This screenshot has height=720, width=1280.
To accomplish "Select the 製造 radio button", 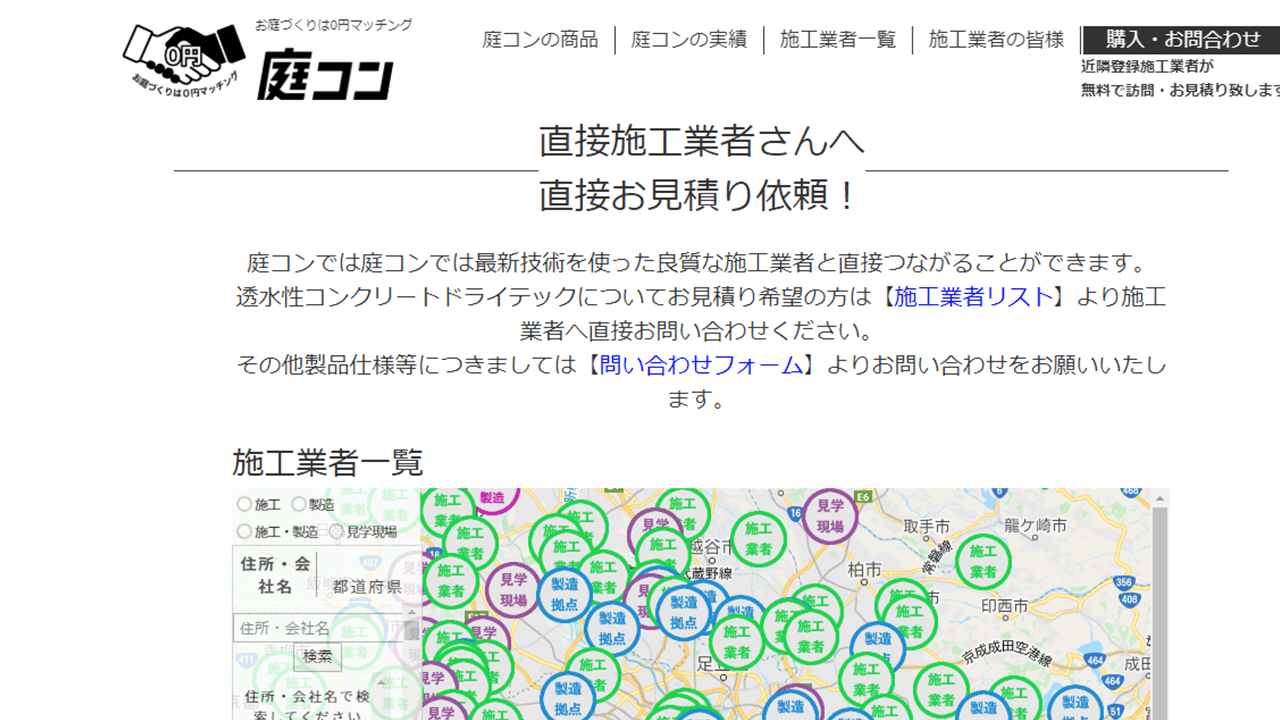I will [x=299, y=505].
